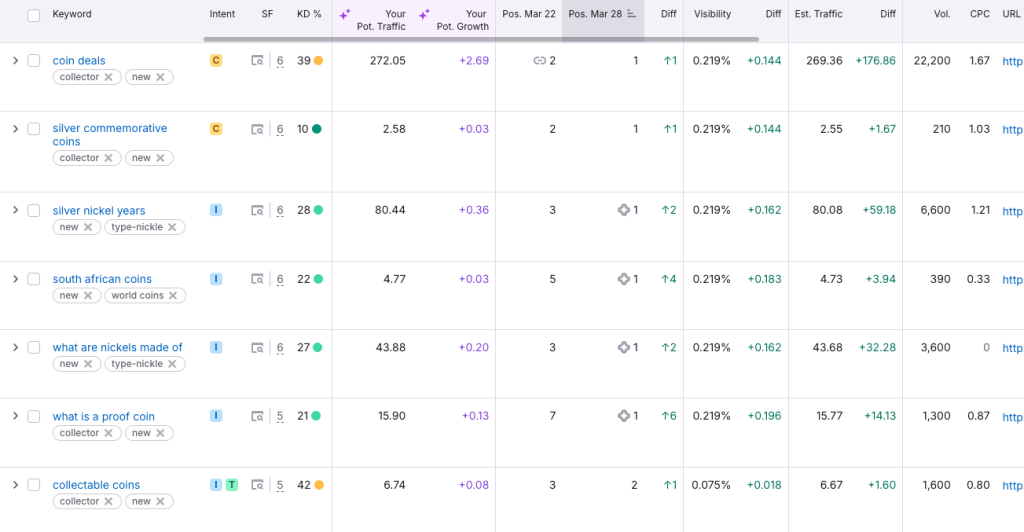Expand the south african coins row
This screenshot has width=1024, height=532.
pos(15,279)
